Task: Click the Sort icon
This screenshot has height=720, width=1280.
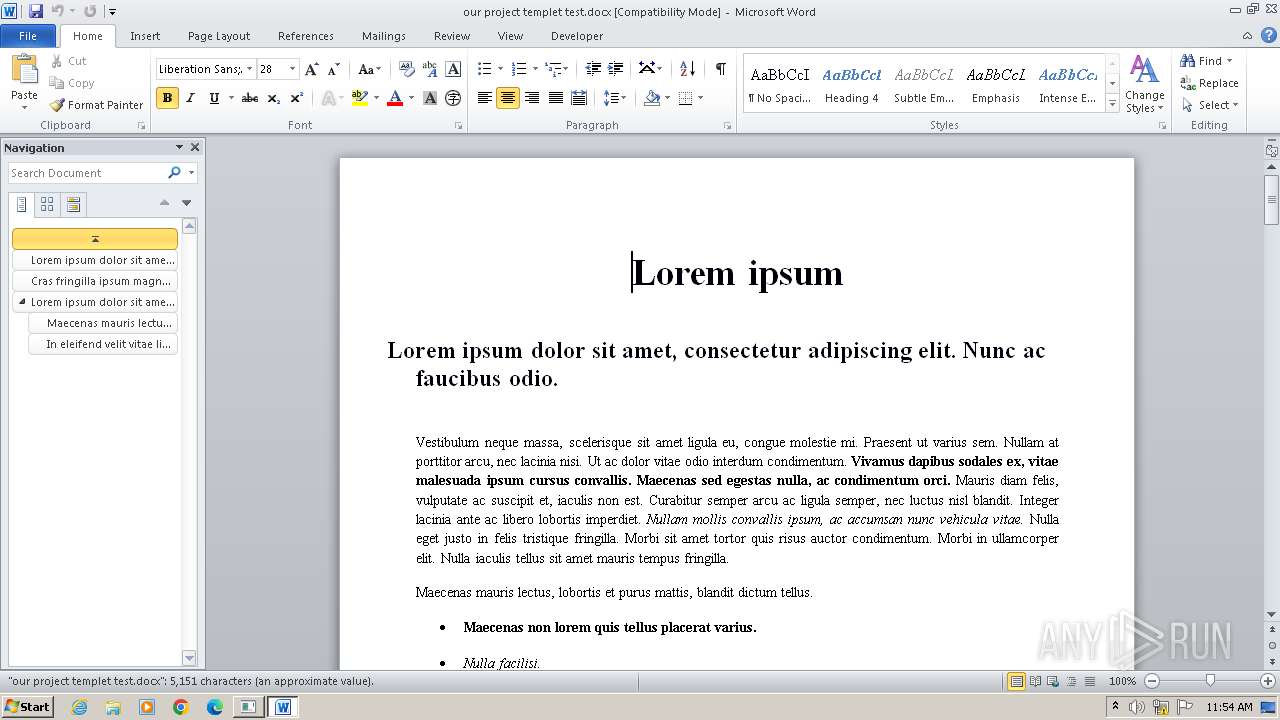Action: [x=687, y=69]
